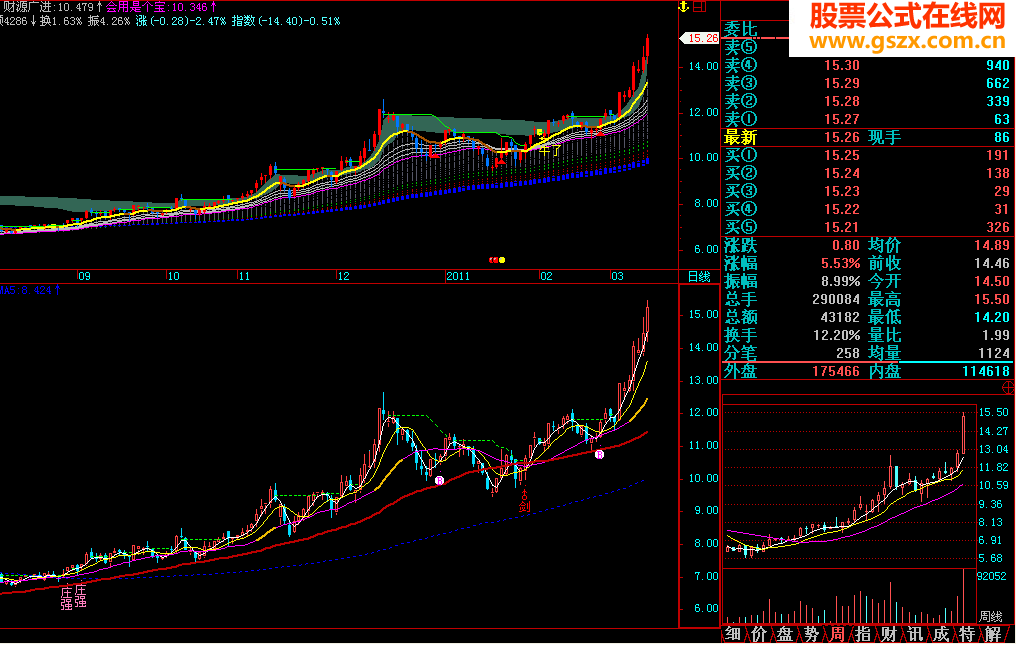The height and width of the screenshot is (645, 1017).
Task: Click the 外盘 value 175466
Action: [837, 372]
